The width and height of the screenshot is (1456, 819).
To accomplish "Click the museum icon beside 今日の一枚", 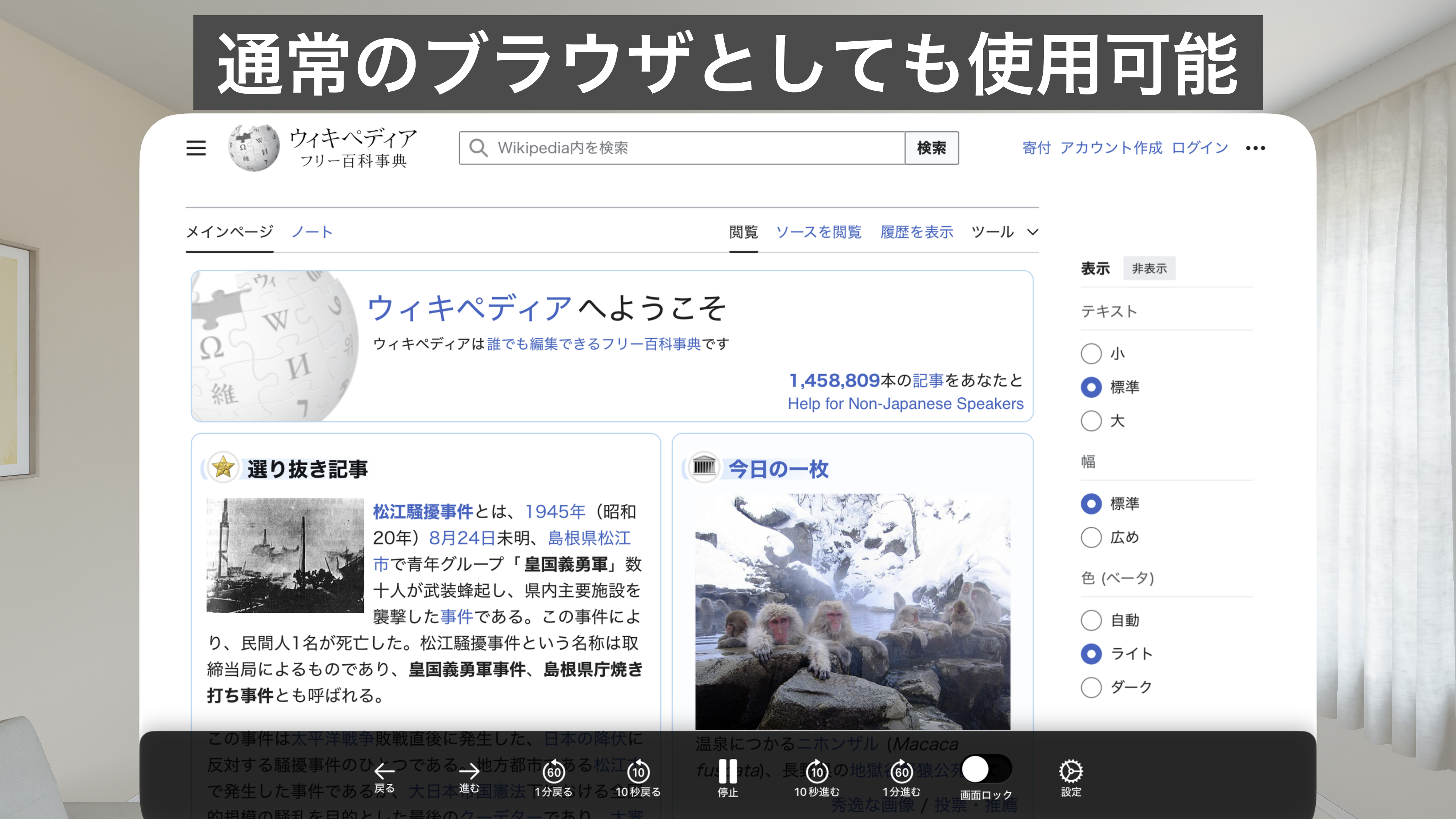I will [704, 467].
